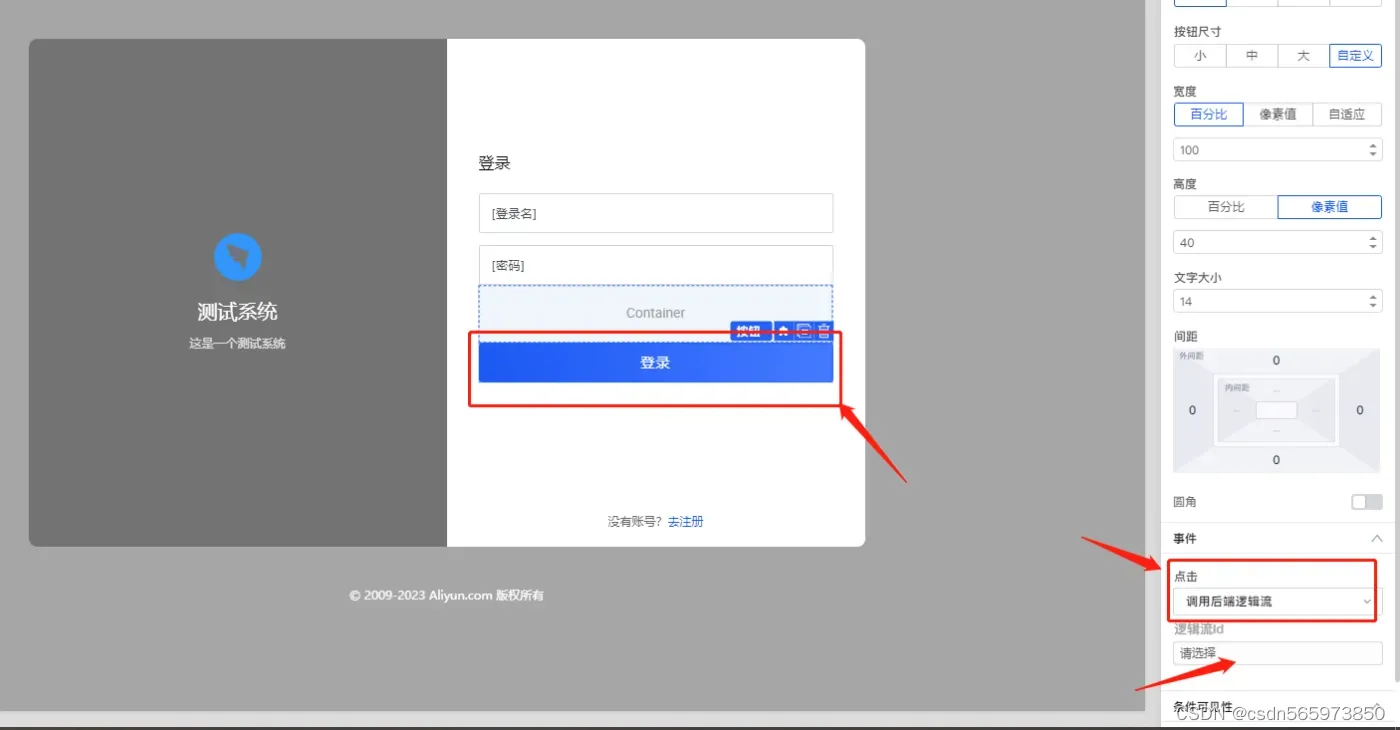Screen dimensions: 1400x730
Task: Delete the selected button via trash icon
Action: click(x=824, y=331)
